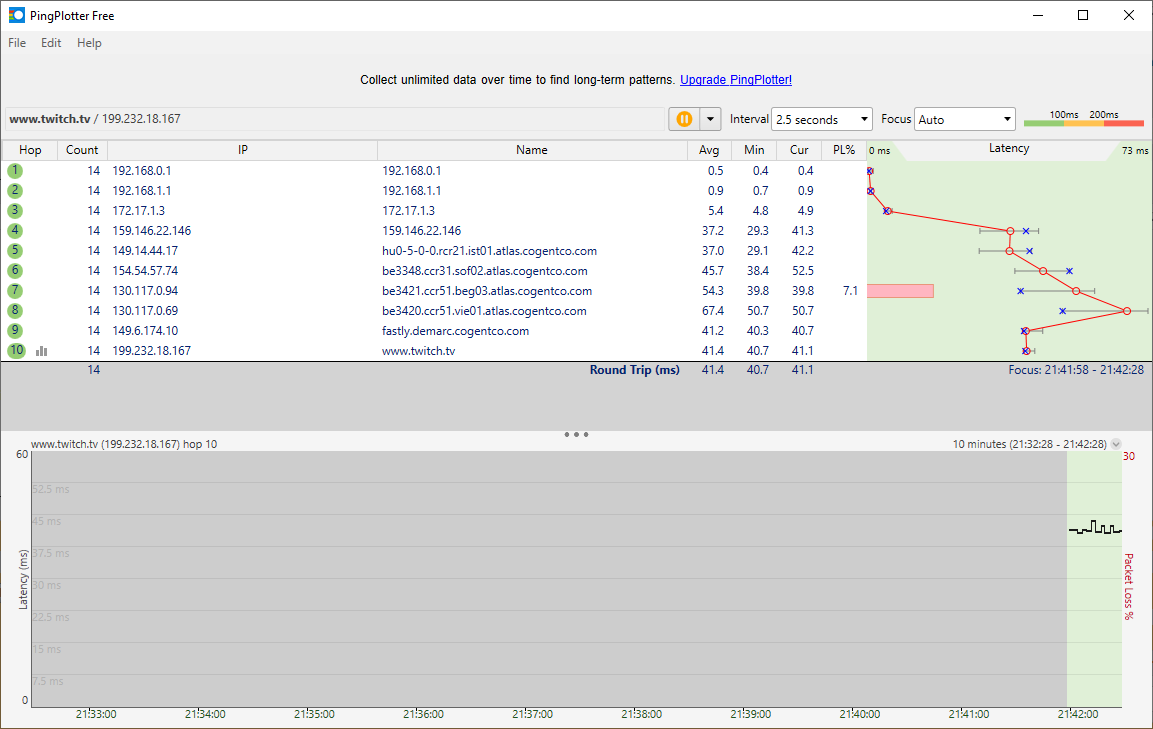The height and width of the screenshot is (729, 1153).
Task: Click the Min column header
Action: [754, 150]
